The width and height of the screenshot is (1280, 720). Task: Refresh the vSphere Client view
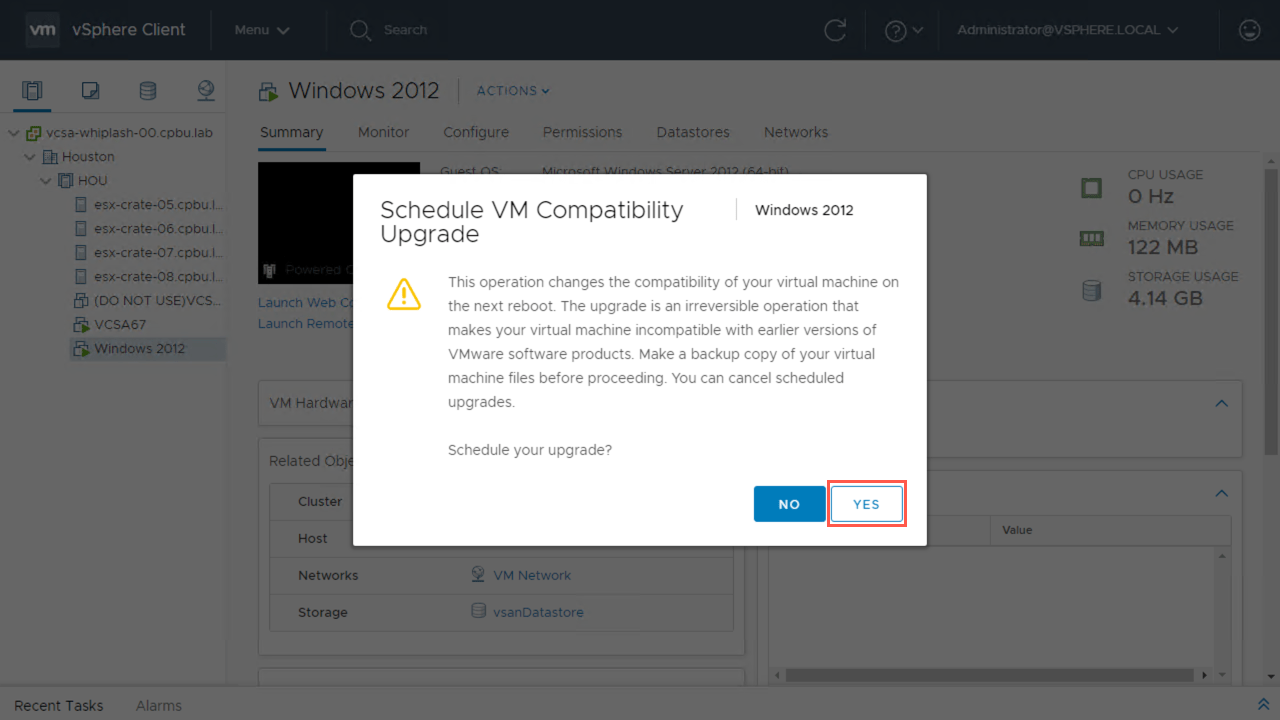(835, 30)
